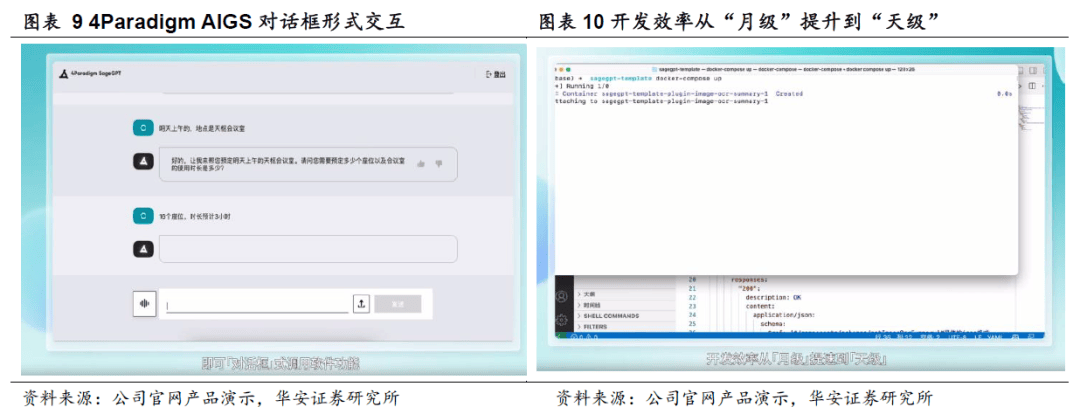
Task: Open the VS Code accounts icon
Action: 563,296
